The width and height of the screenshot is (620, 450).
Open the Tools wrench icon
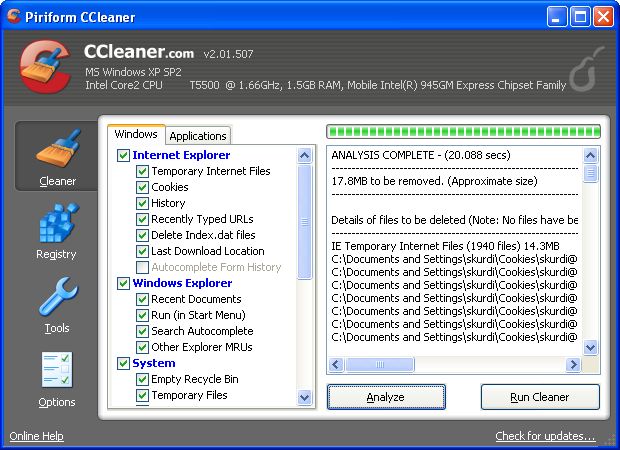(x=59, y=296)
